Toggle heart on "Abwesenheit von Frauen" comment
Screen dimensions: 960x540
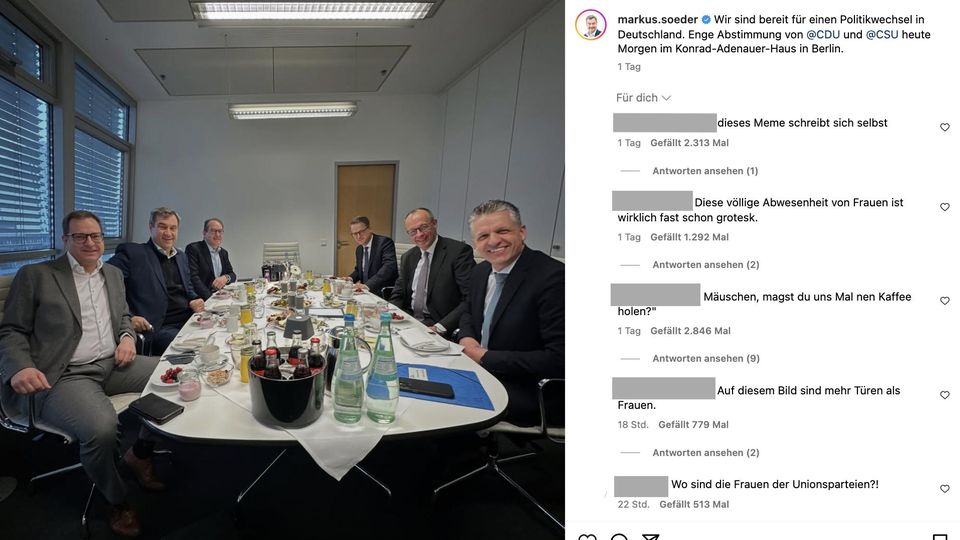pyautogui.click(x=945, y=207)
